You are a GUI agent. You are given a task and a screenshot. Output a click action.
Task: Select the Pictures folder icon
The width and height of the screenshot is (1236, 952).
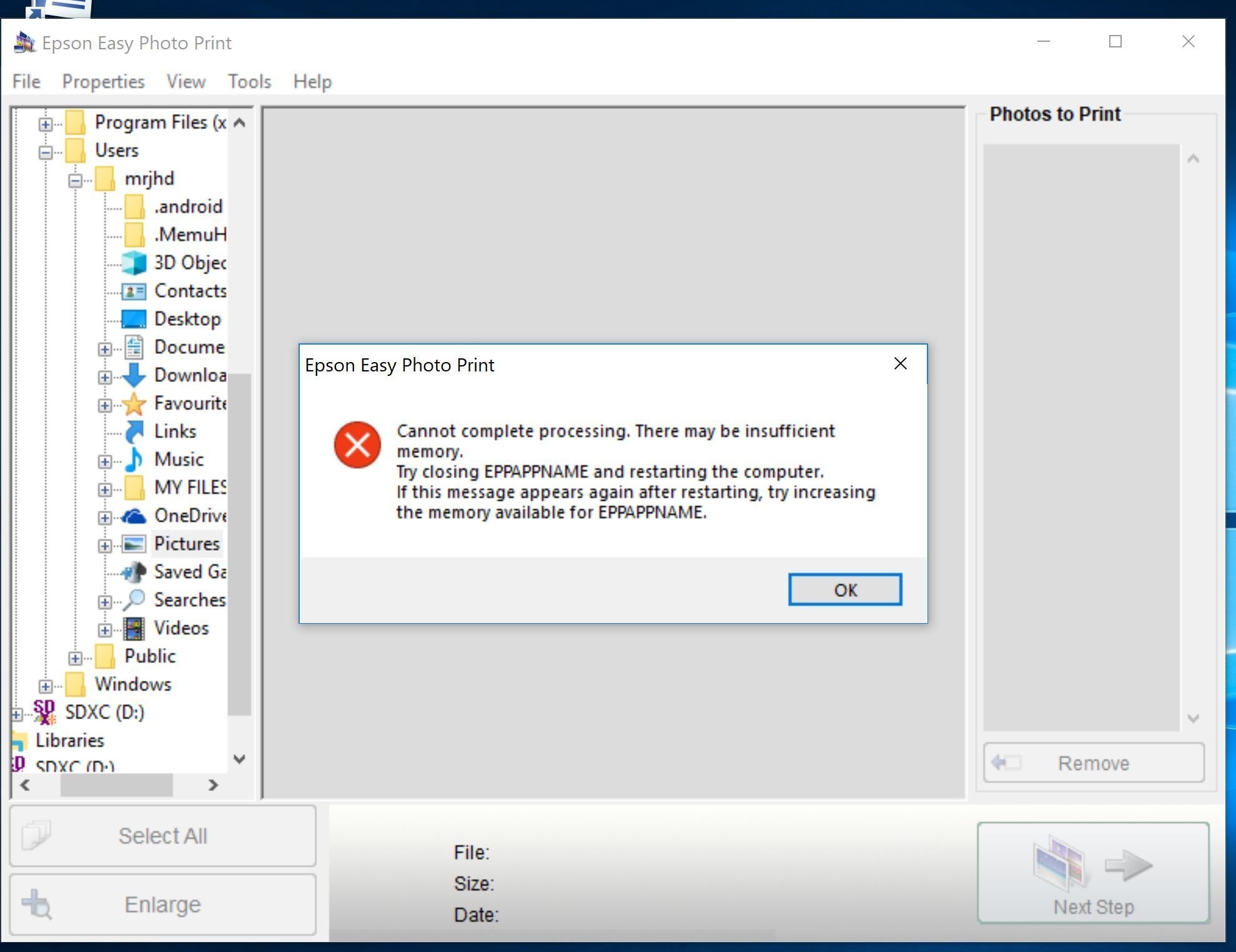(134, 544)
